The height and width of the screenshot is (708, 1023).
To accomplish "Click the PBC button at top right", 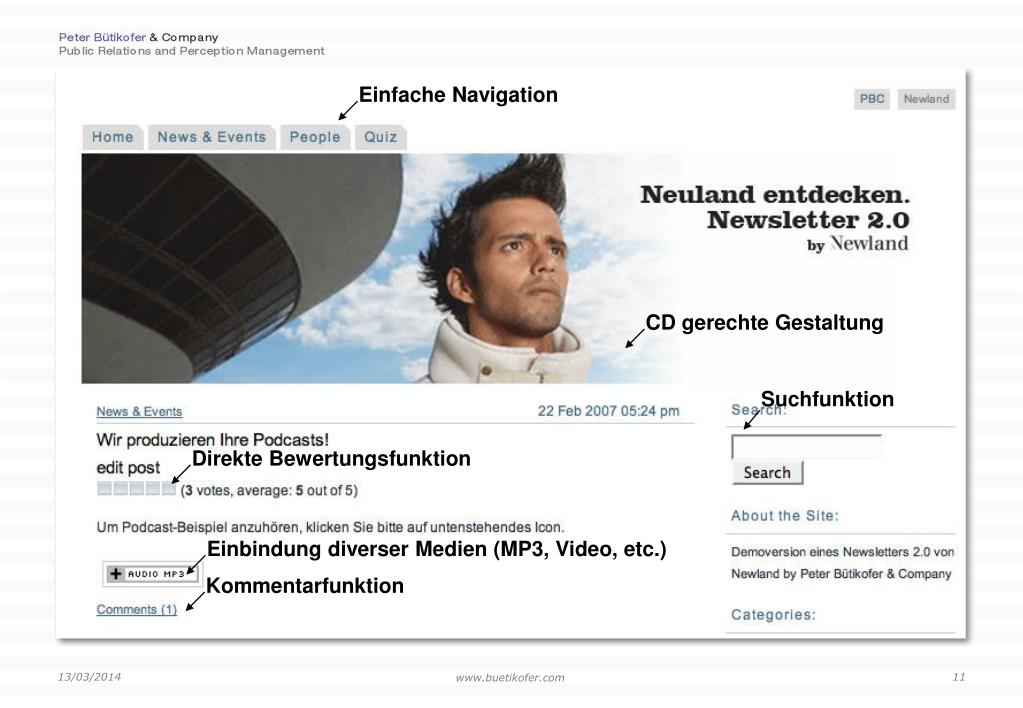I will coord(872,99).
